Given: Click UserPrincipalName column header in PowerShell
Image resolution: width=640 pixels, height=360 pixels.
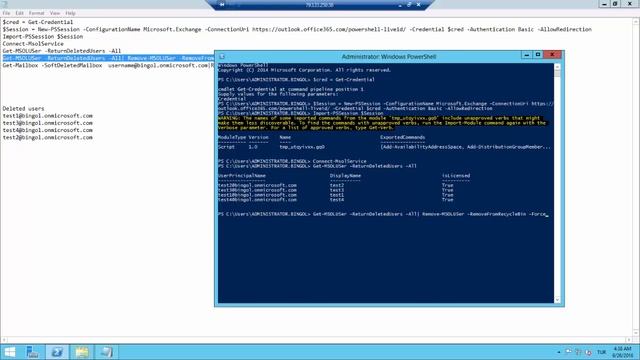Looking at the screenshot, I should pos(242,176).
